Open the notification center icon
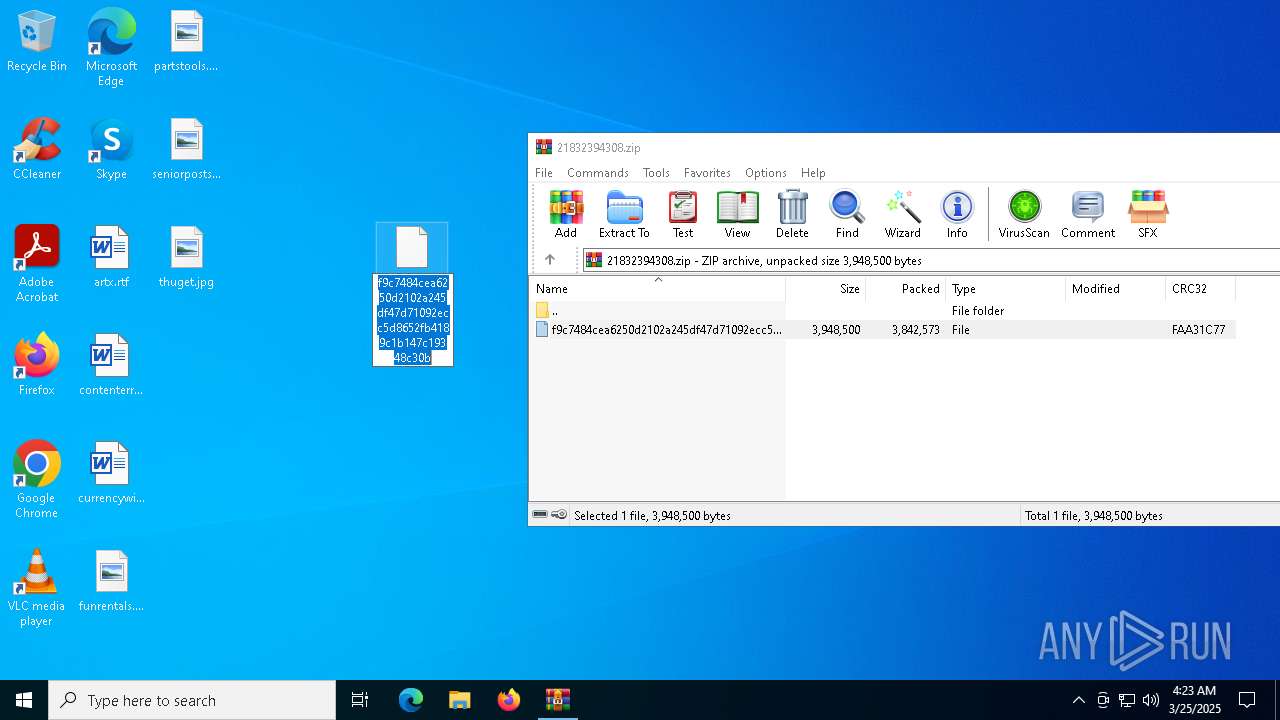1280x720 pixels. click(1247, 700)
